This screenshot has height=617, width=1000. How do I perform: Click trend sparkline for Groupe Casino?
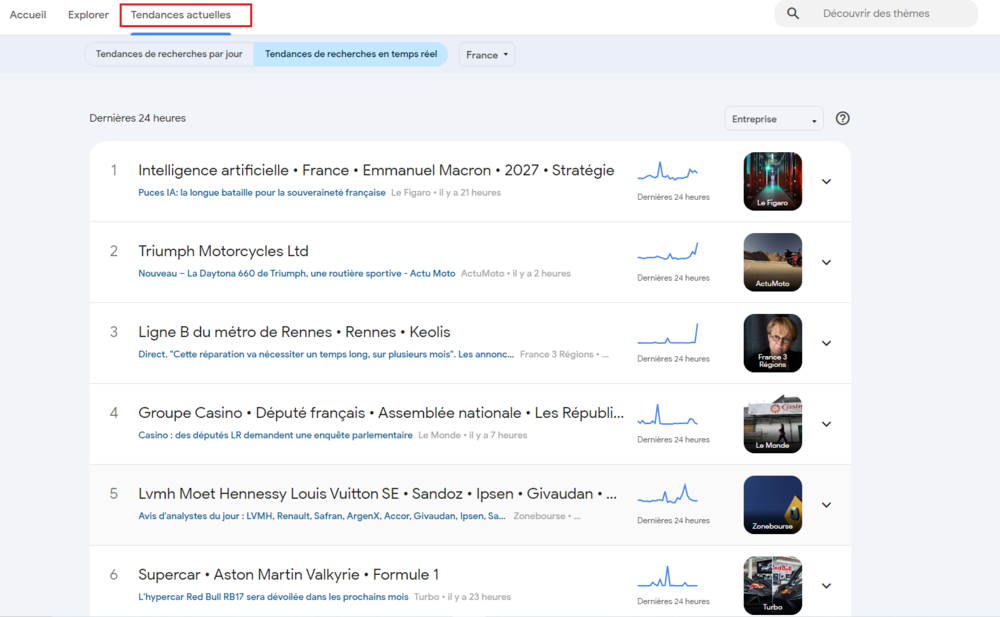coord(668,414)
